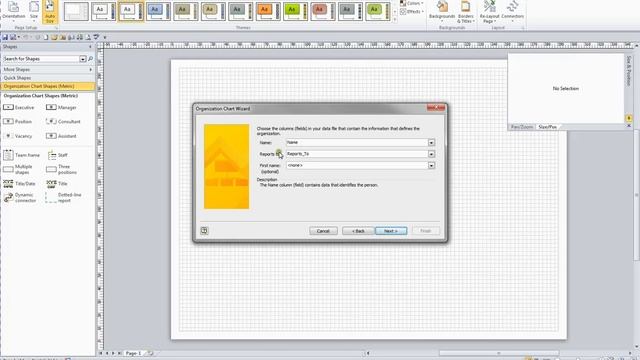
Task: Switch to the Pan/Zoom tab
Action: point(522,127)
